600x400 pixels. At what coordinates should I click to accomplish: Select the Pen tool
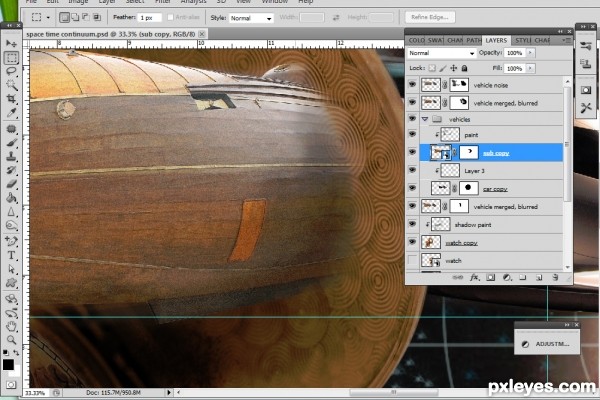tap(11, 241)
